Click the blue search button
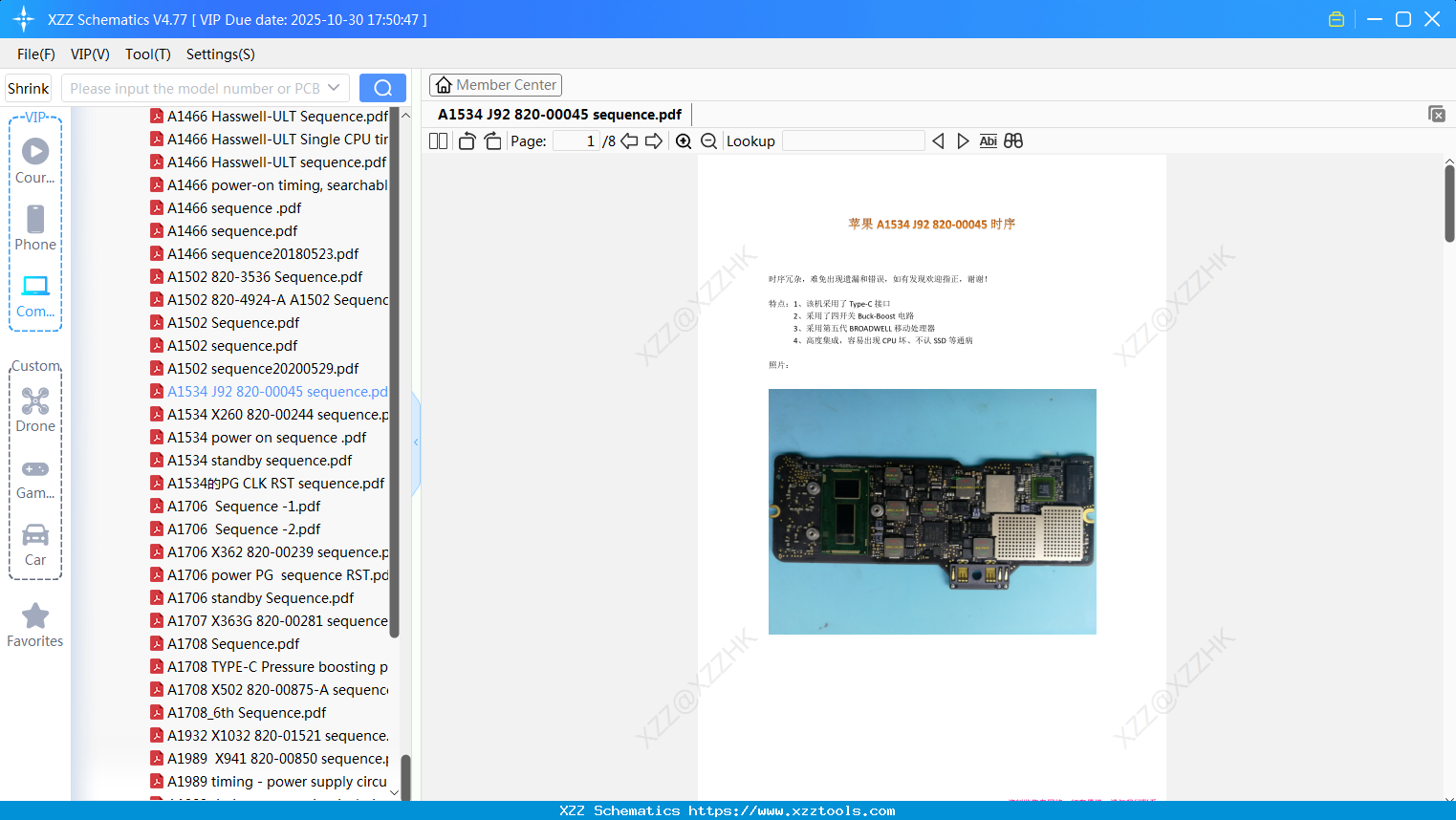1456x820 pixels. click(382, 88)
